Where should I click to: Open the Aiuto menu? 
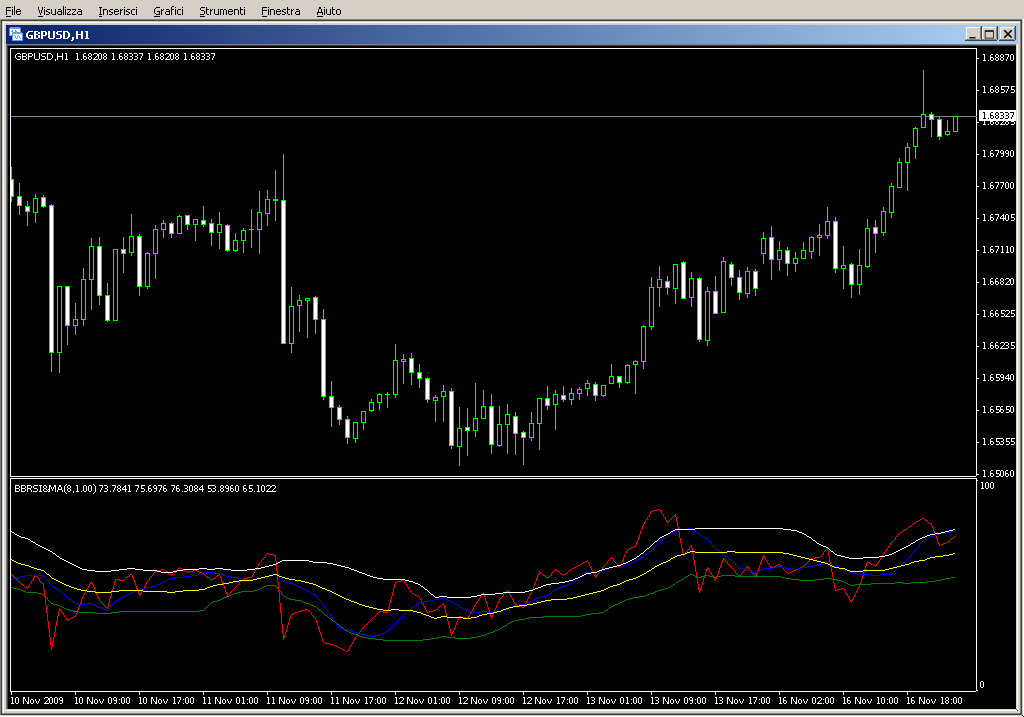[x=328, y=11]
